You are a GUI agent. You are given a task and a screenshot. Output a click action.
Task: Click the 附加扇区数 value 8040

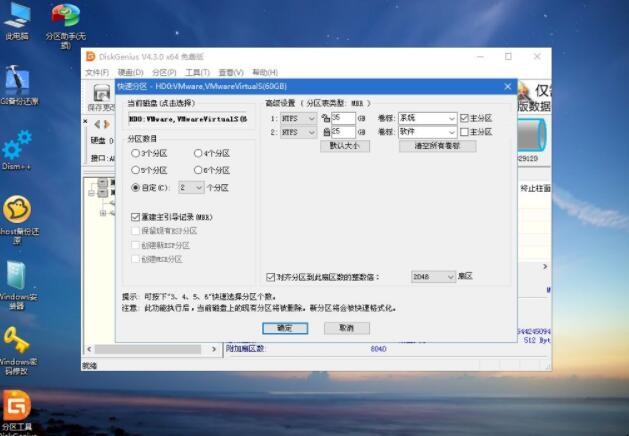coord(378,349)
